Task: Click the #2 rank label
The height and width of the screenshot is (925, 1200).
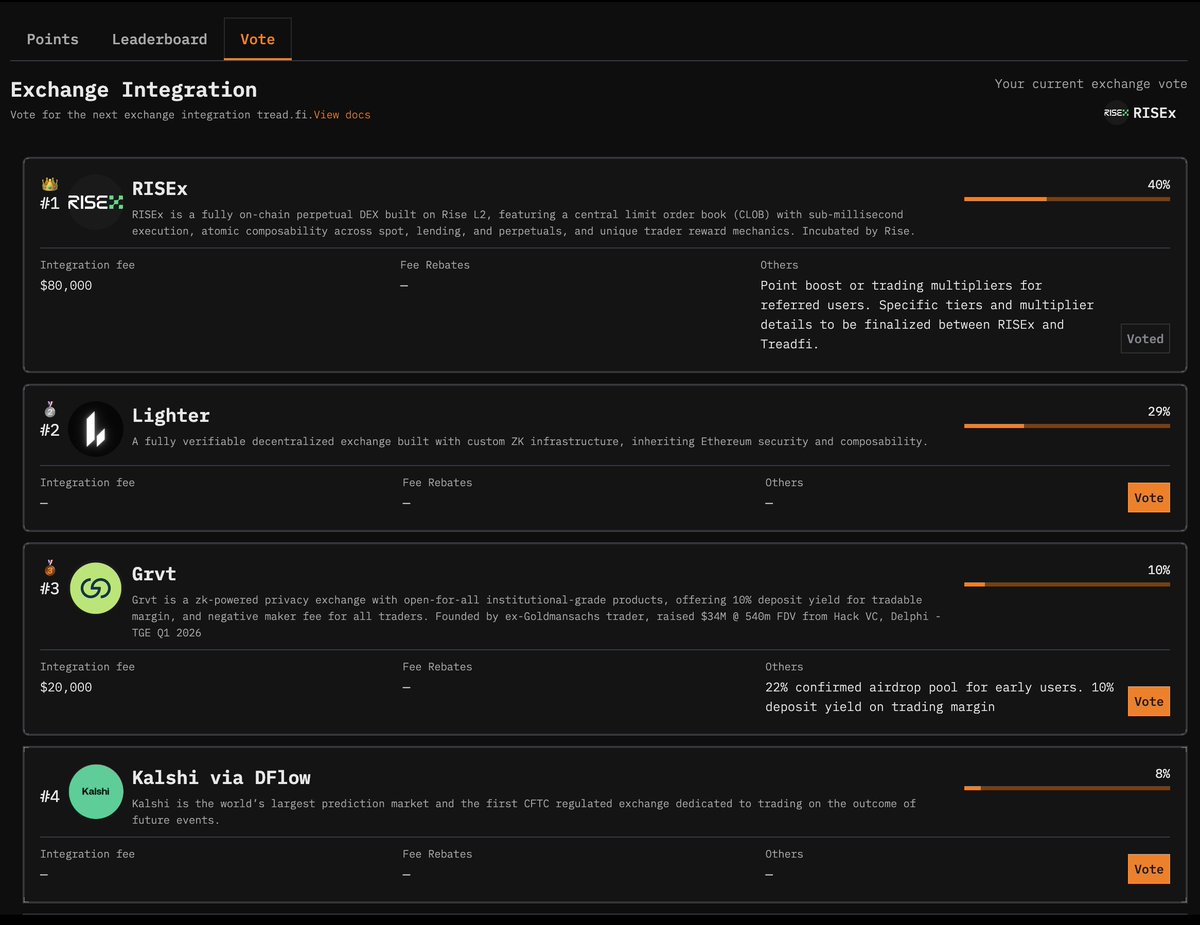Action: point(50,430)
